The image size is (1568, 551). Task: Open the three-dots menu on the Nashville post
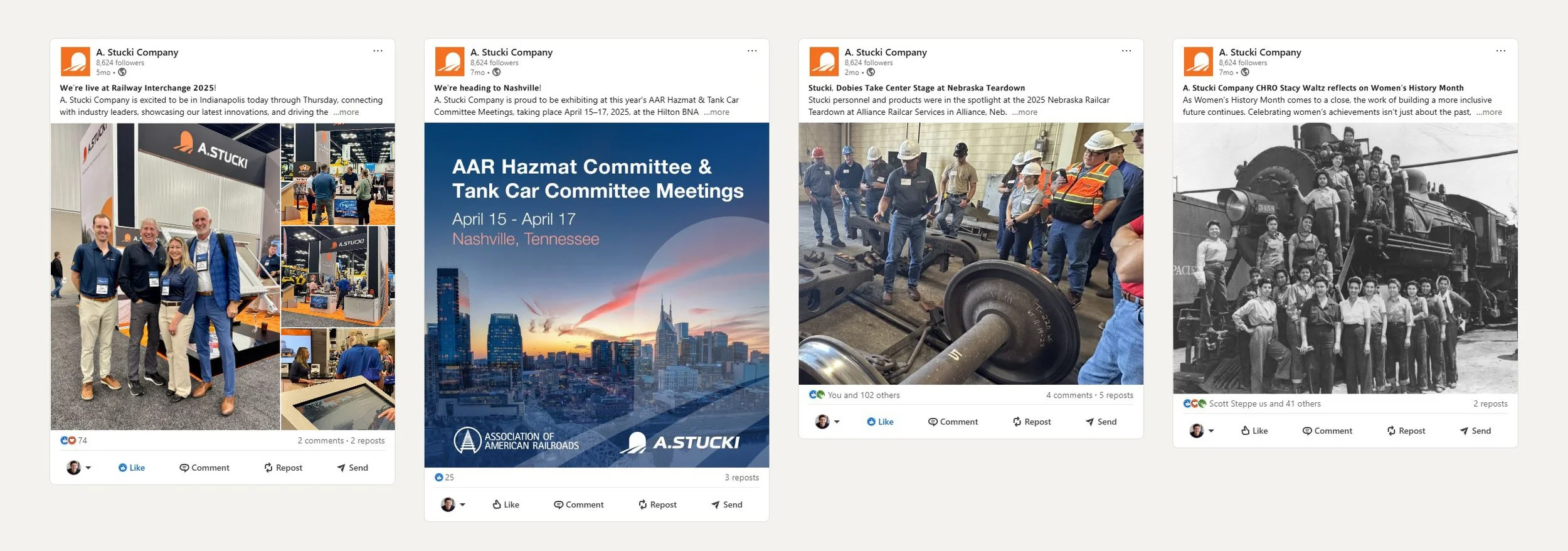pyautogui.click(x=752, y=51)
